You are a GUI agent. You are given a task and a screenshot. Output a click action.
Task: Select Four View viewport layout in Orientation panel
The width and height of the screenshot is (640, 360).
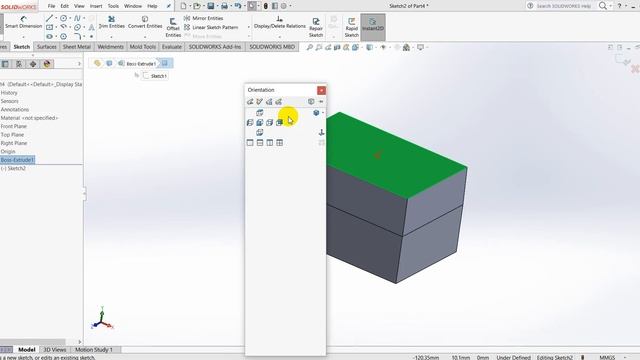coord(280,142)
